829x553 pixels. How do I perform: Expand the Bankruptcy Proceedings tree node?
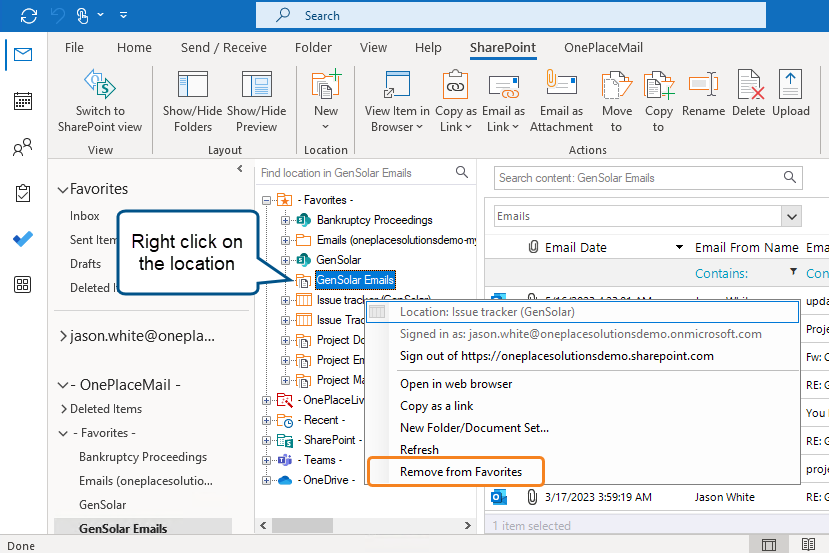(x=285, y=220)
